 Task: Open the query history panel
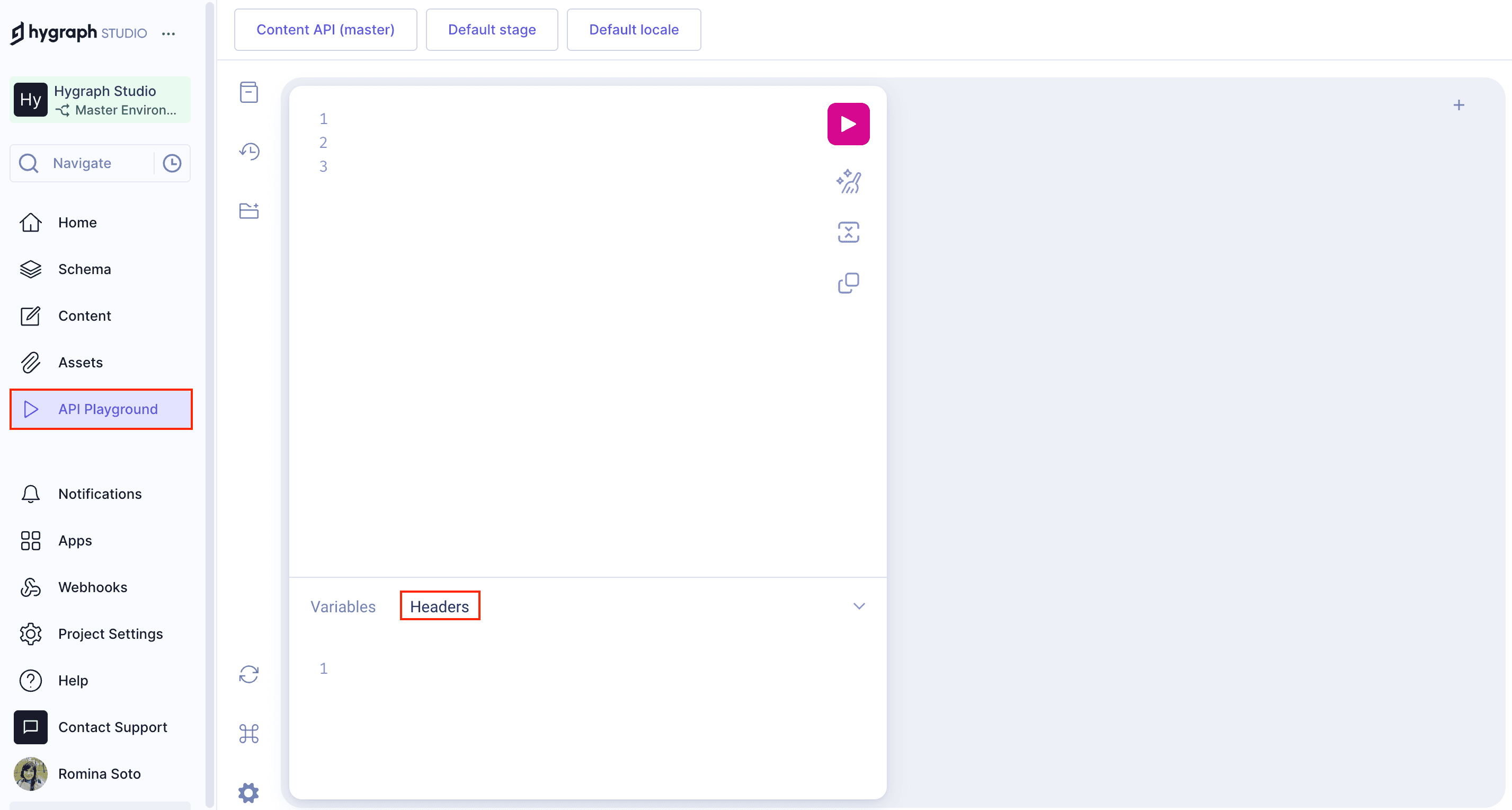[x=249, y=152]
